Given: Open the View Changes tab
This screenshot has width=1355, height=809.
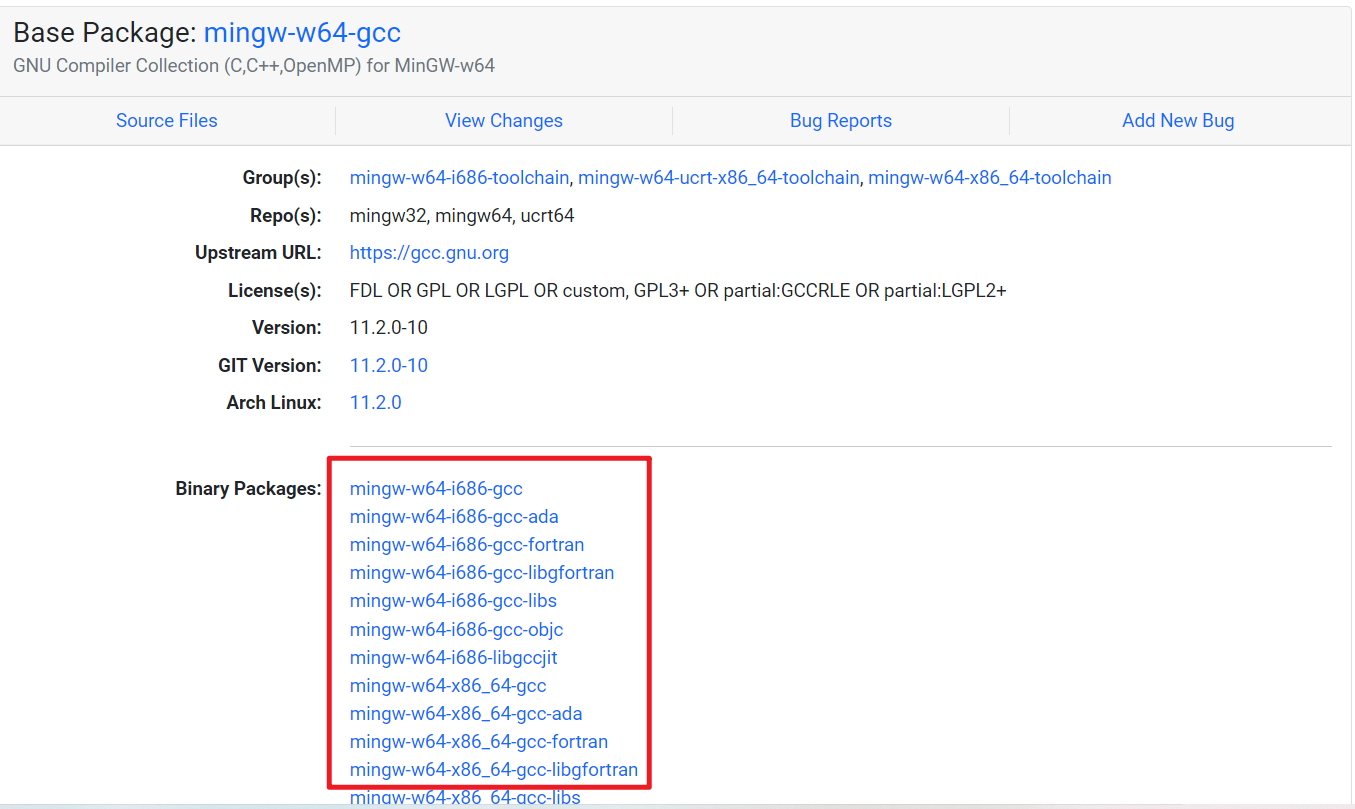Looking at the screenshot, I should (x=504, y=121).
